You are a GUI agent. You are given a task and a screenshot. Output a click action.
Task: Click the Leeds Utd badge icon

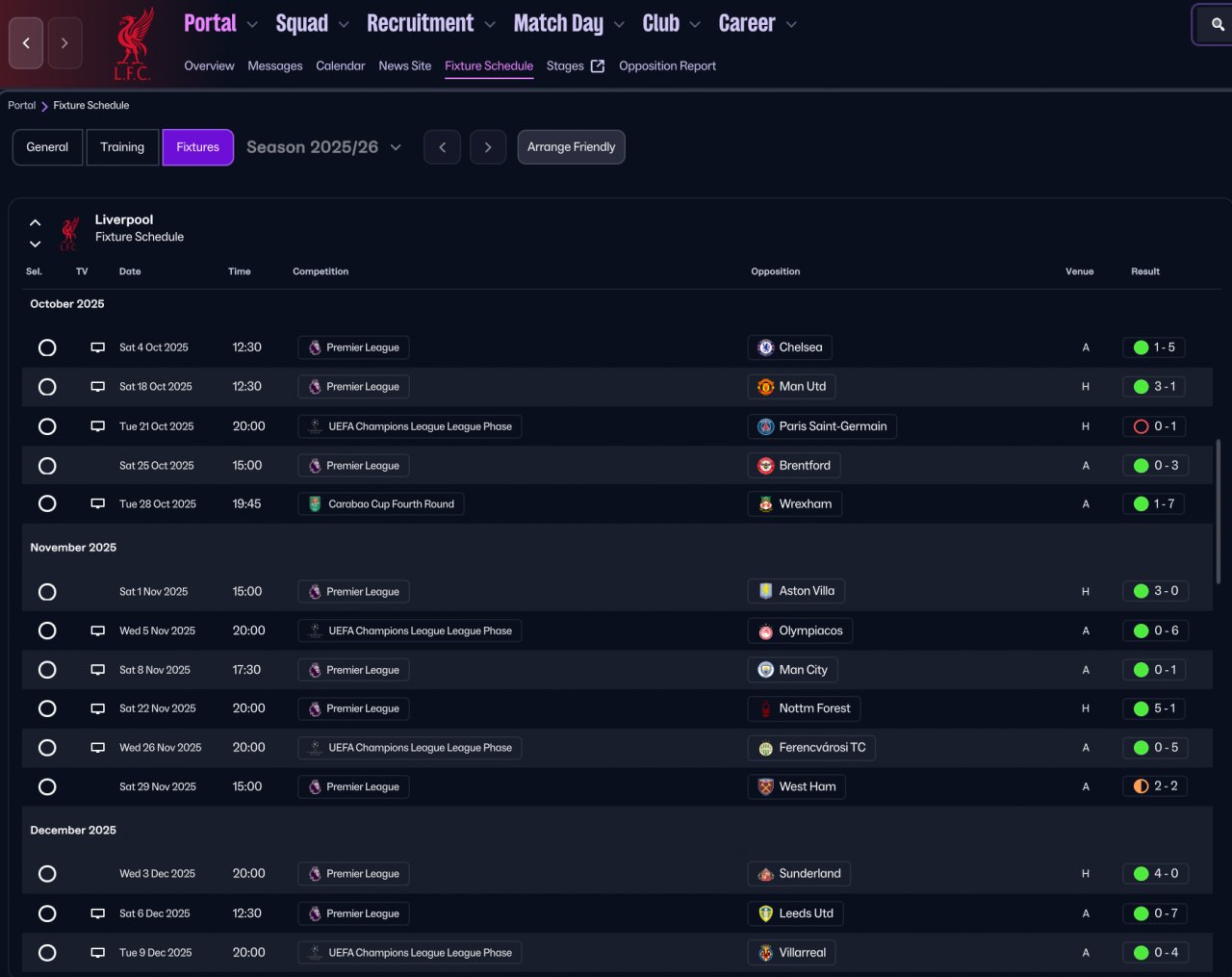766,913
